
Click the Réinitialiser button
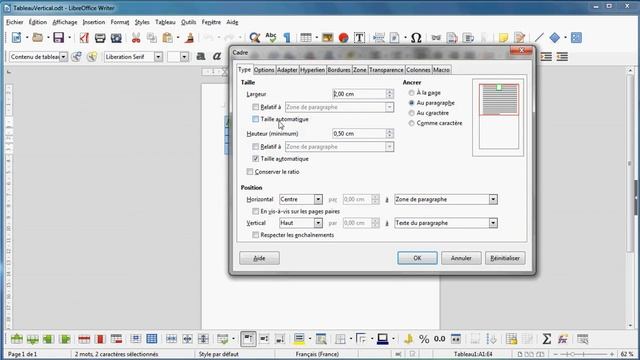tap(505, 258)
